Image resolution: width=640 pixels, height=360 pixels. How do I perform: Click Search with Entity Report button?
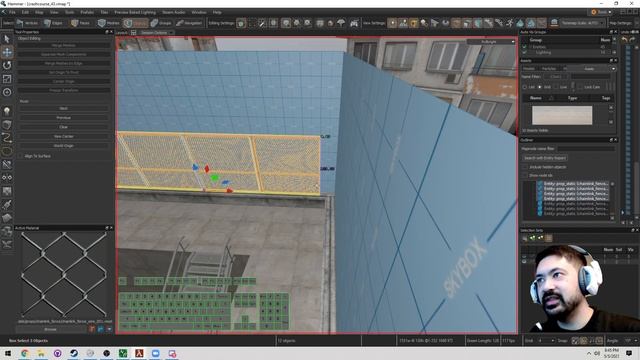pyautogui.click(x=545, y=158)
